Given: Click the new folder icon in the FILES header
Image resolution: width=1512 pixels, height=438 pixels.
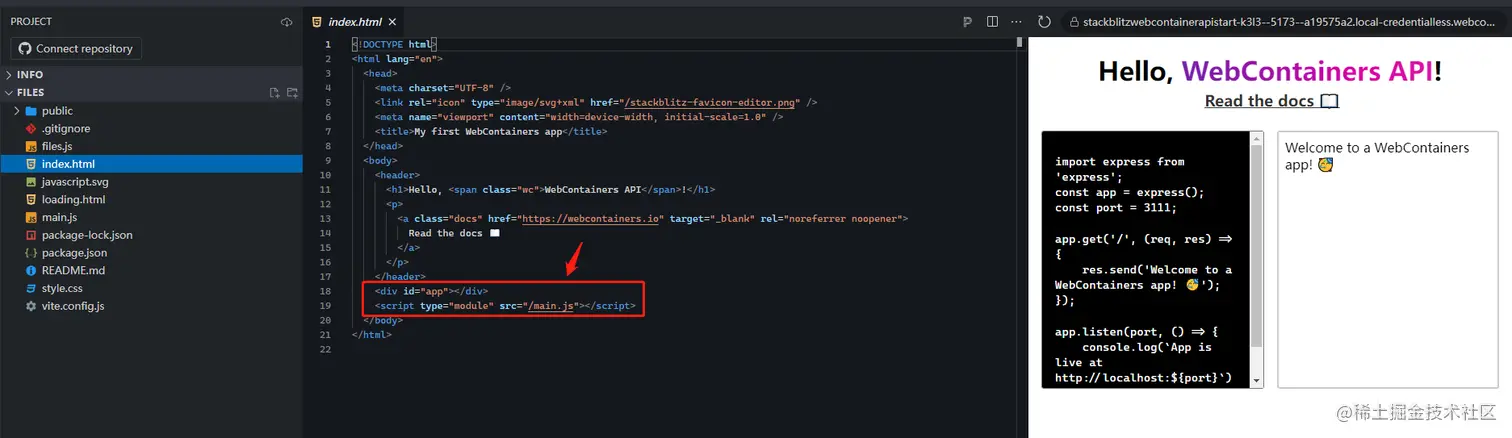Looking at the screenshot, I should (292, 93).
